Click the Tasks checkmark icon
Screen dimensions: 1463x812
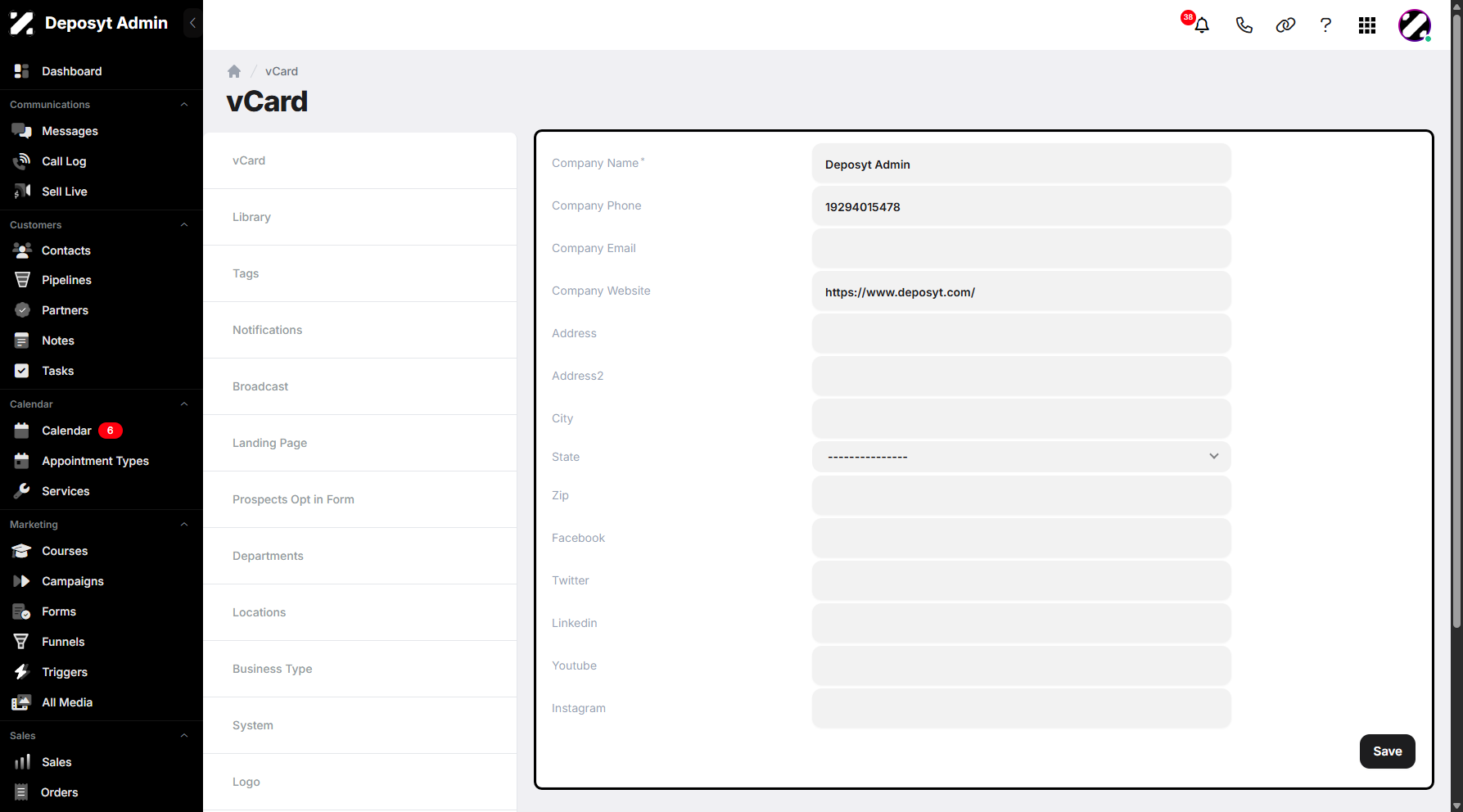pos(22,371)
